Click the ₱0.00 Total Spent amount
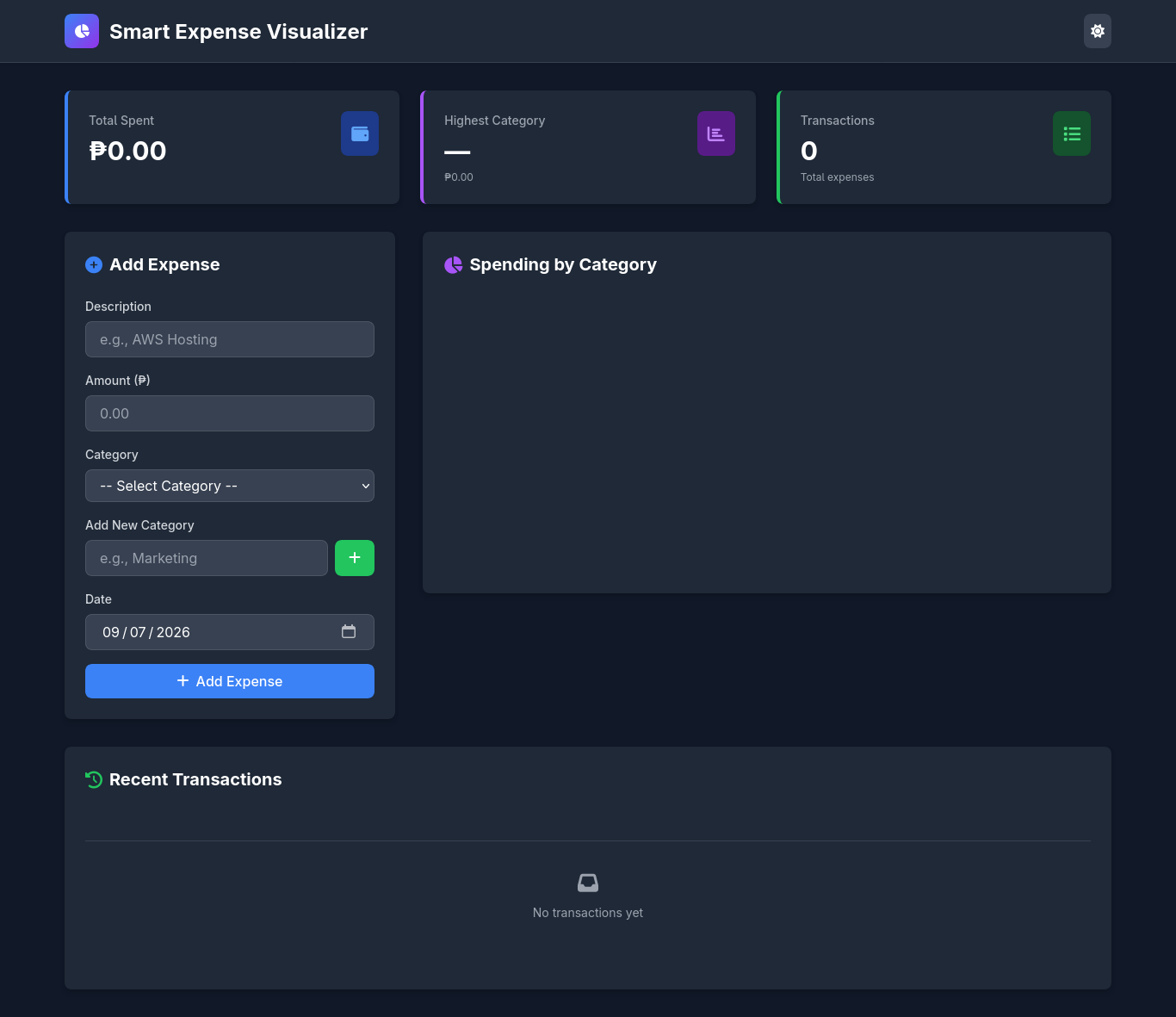The image size is (1176, 1017). tap(127, 151)
